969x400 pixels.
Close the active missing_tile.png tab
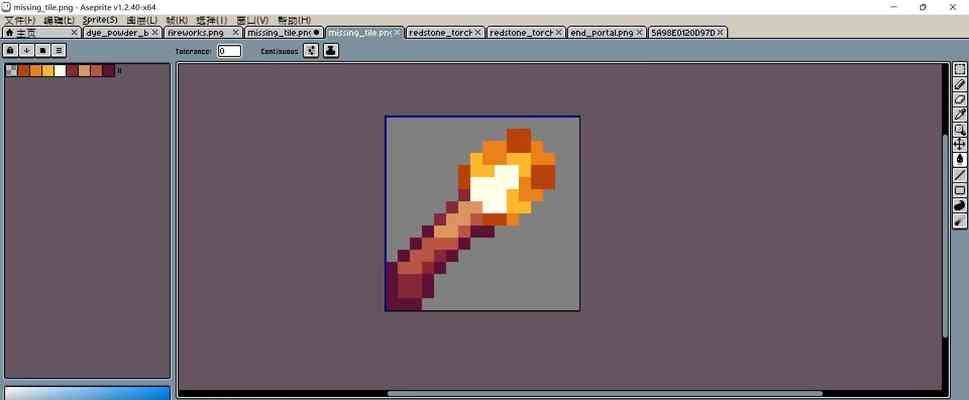397,32
